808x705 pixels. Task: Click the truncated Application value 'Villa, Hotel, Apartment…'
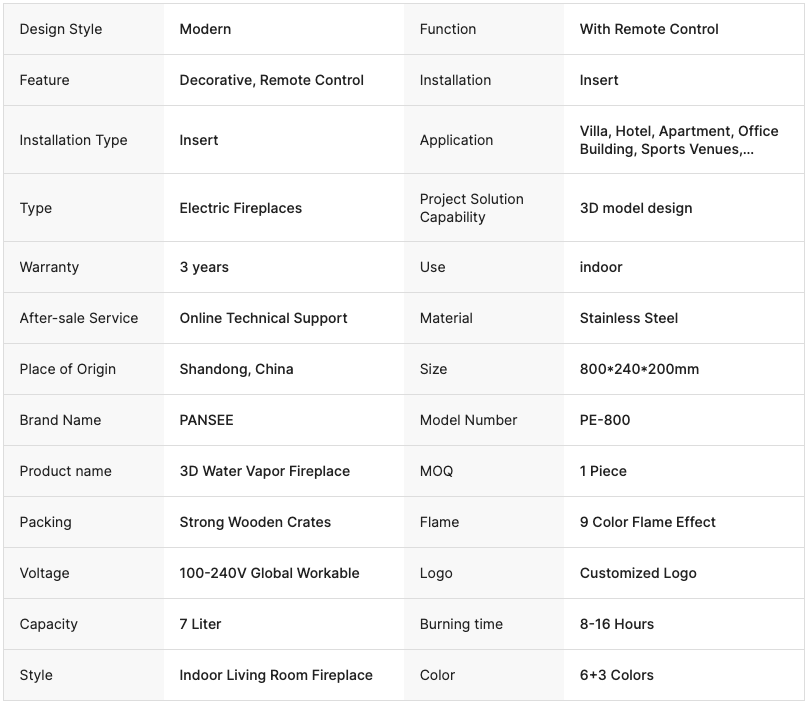(x=678, y=140)
